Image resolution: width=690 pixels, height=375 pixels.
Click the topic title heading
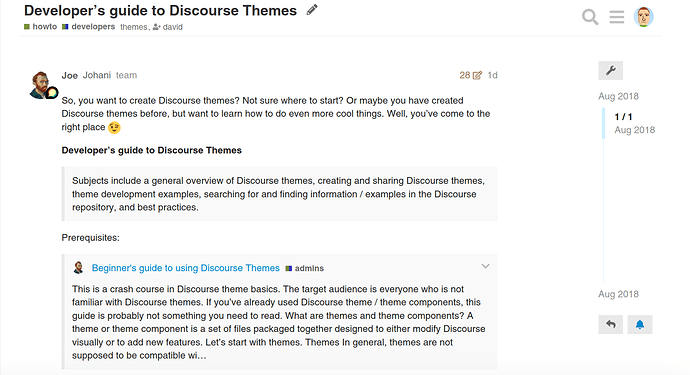click(x=161, y=11)
